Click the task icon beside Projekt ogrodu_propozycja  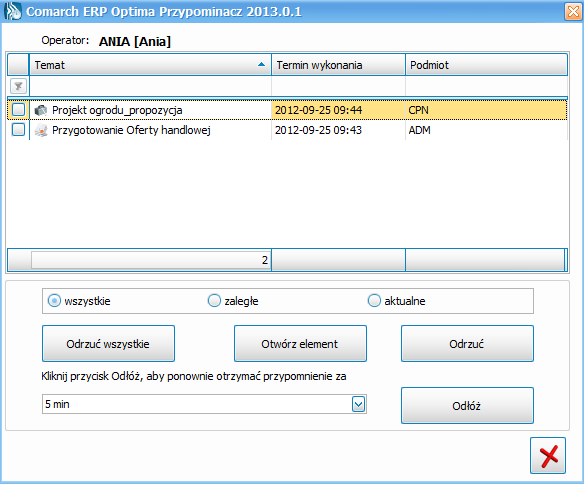tap(41, 110)
